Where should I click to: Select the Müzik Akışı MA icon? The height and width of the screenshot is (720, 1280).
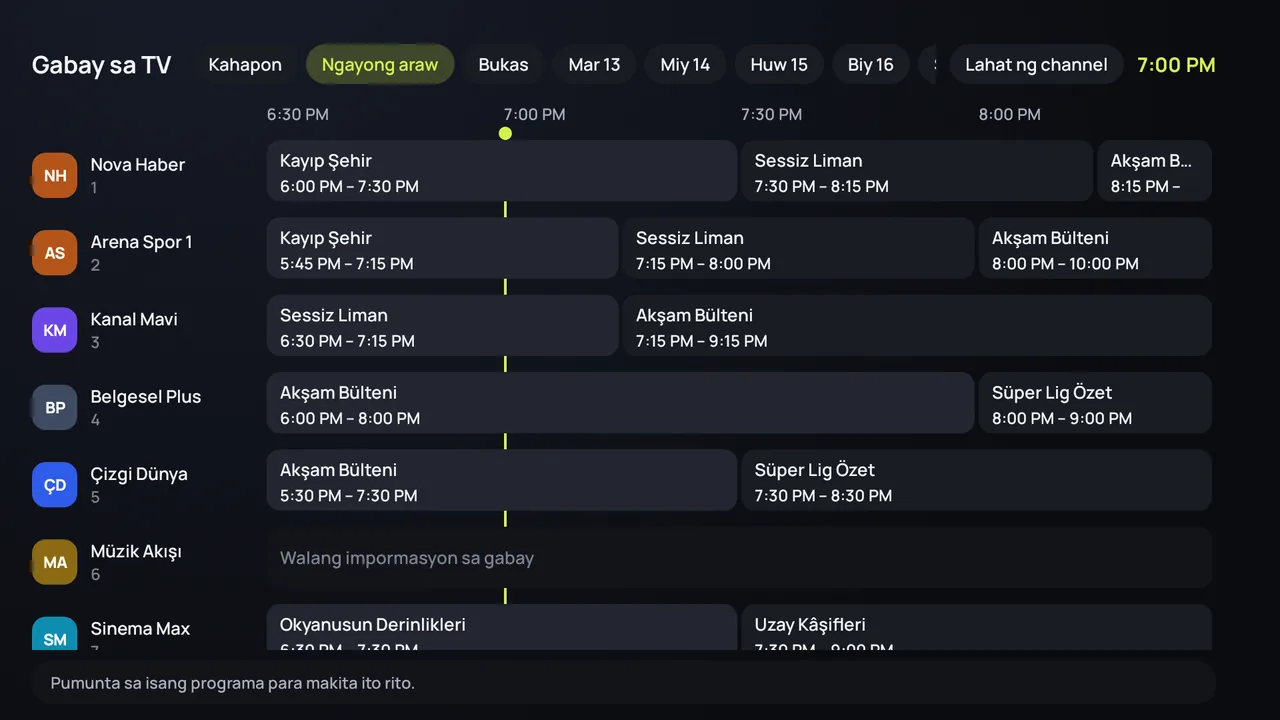click(x=54, y=562)
